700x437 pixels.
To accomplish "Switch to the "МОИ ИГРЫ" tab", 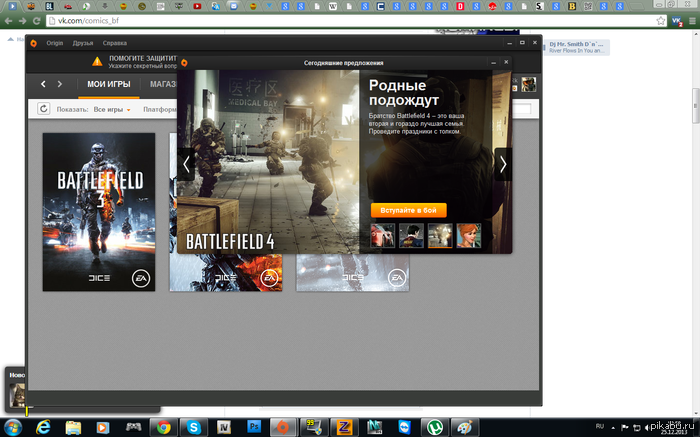I will click(109, 84).
